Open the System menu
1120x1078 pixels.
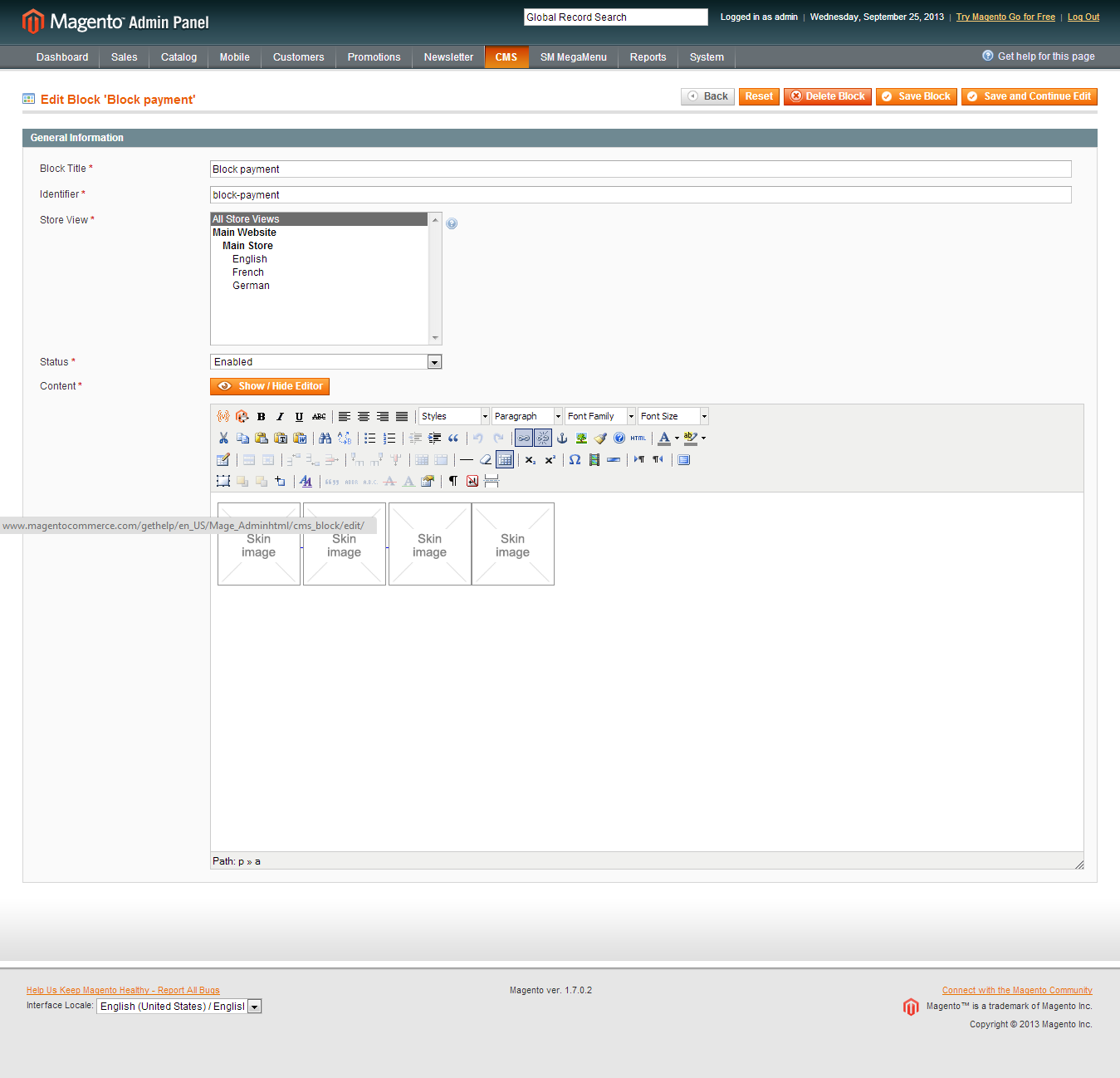tap(707, 57)
